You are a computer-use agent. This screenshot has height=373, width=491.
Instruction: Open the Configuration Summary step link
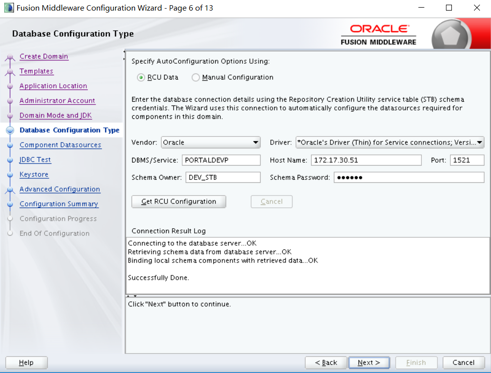[x=59, y=204]
